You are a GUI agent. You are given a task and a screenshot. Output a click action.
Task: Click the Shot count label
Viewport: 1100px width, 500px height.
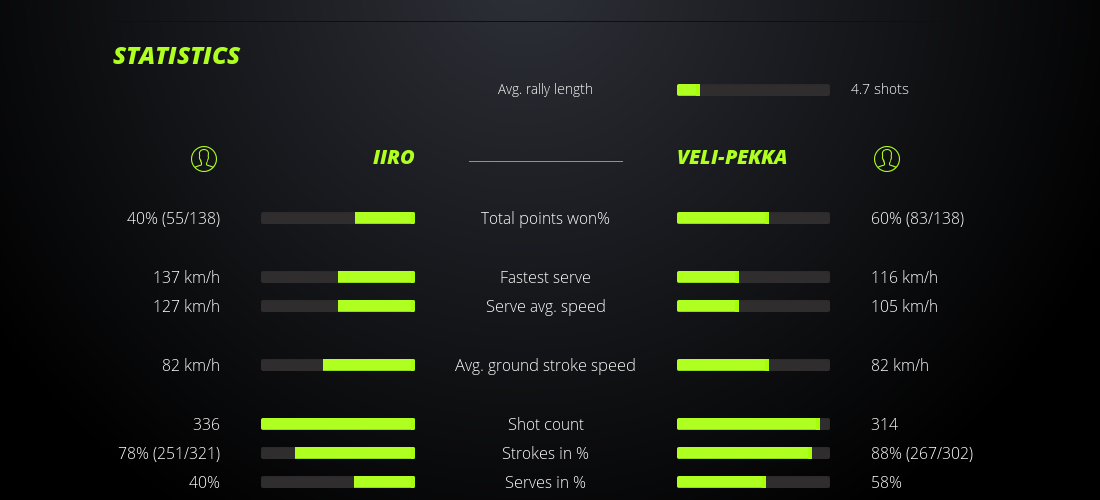coord(545,424)
